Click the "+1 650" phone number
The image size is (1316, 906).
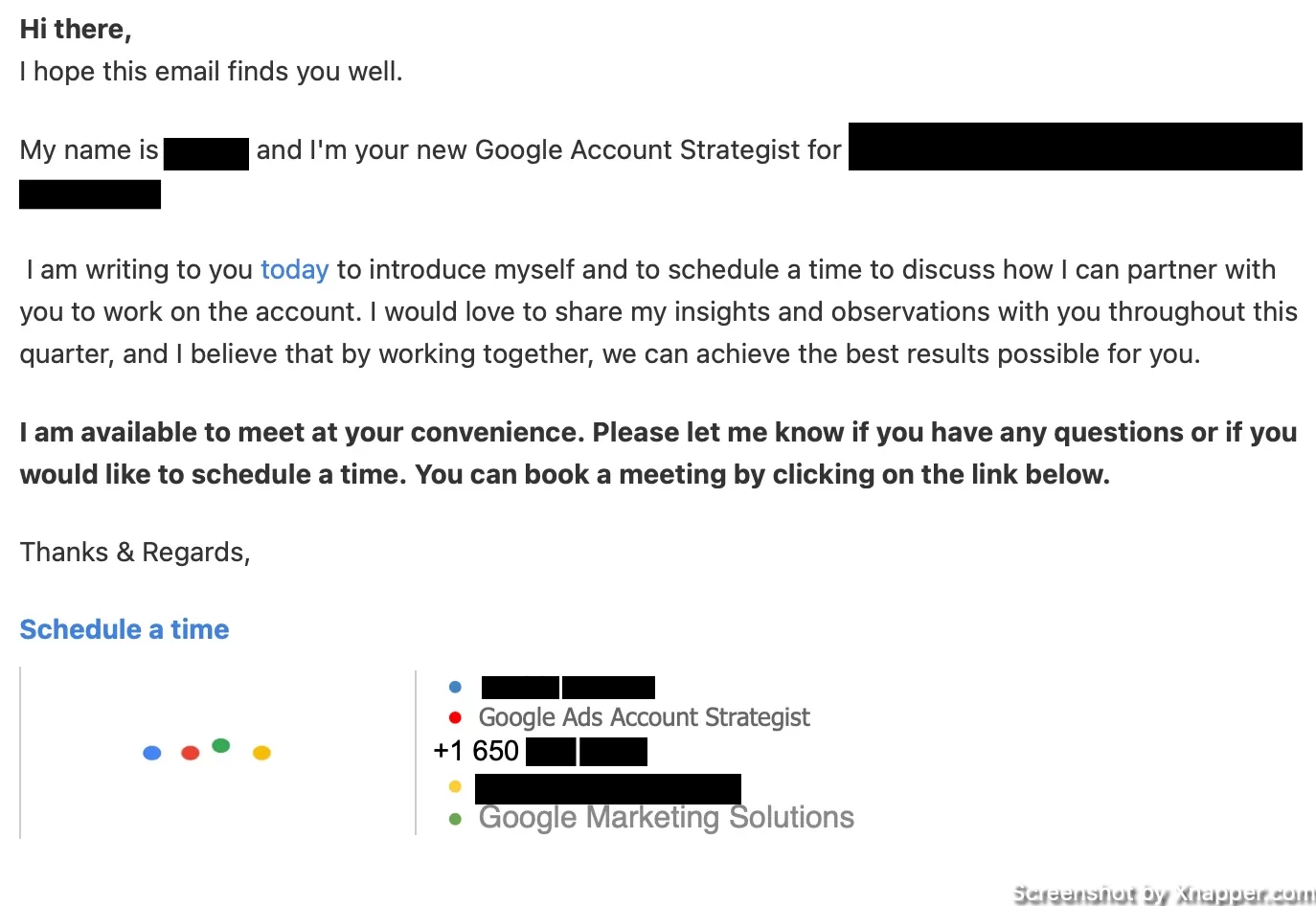pos(476,751)
